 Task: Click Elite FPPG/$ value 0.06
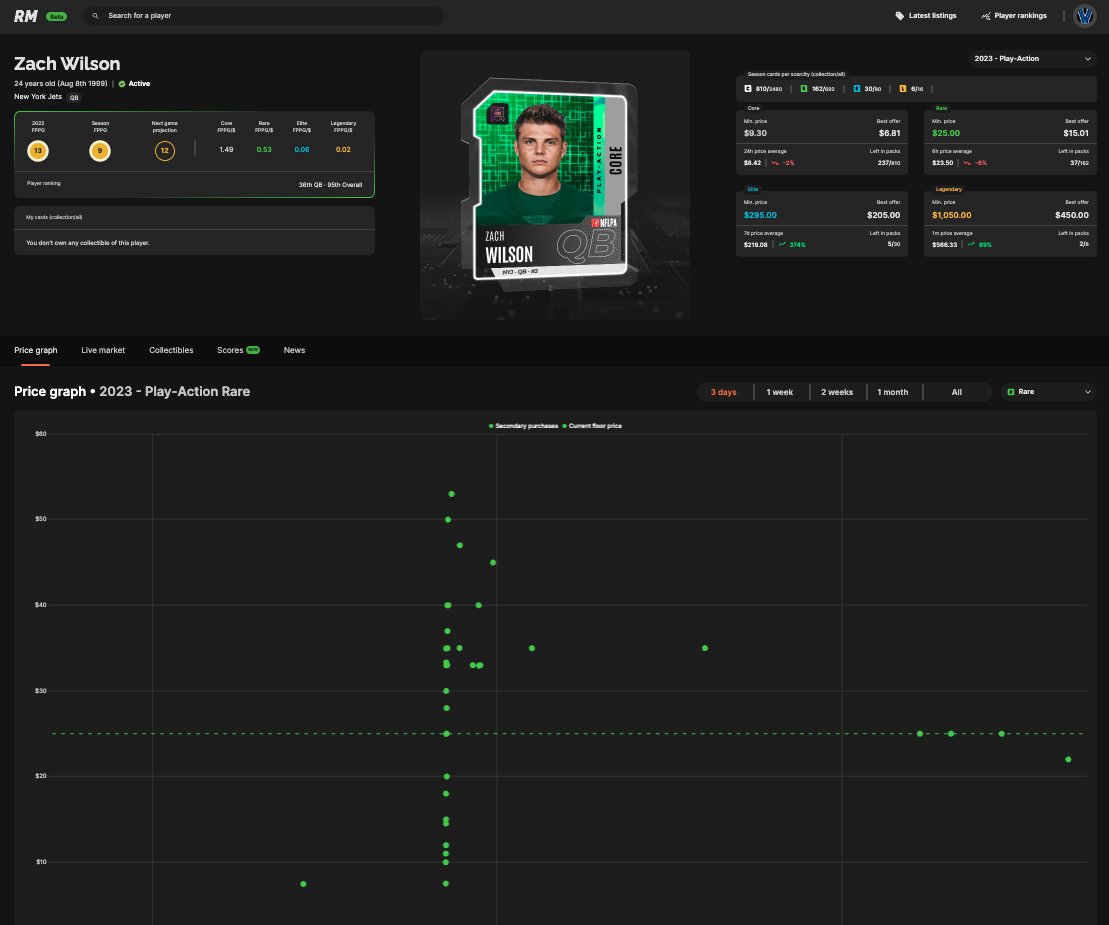[302, 149]
